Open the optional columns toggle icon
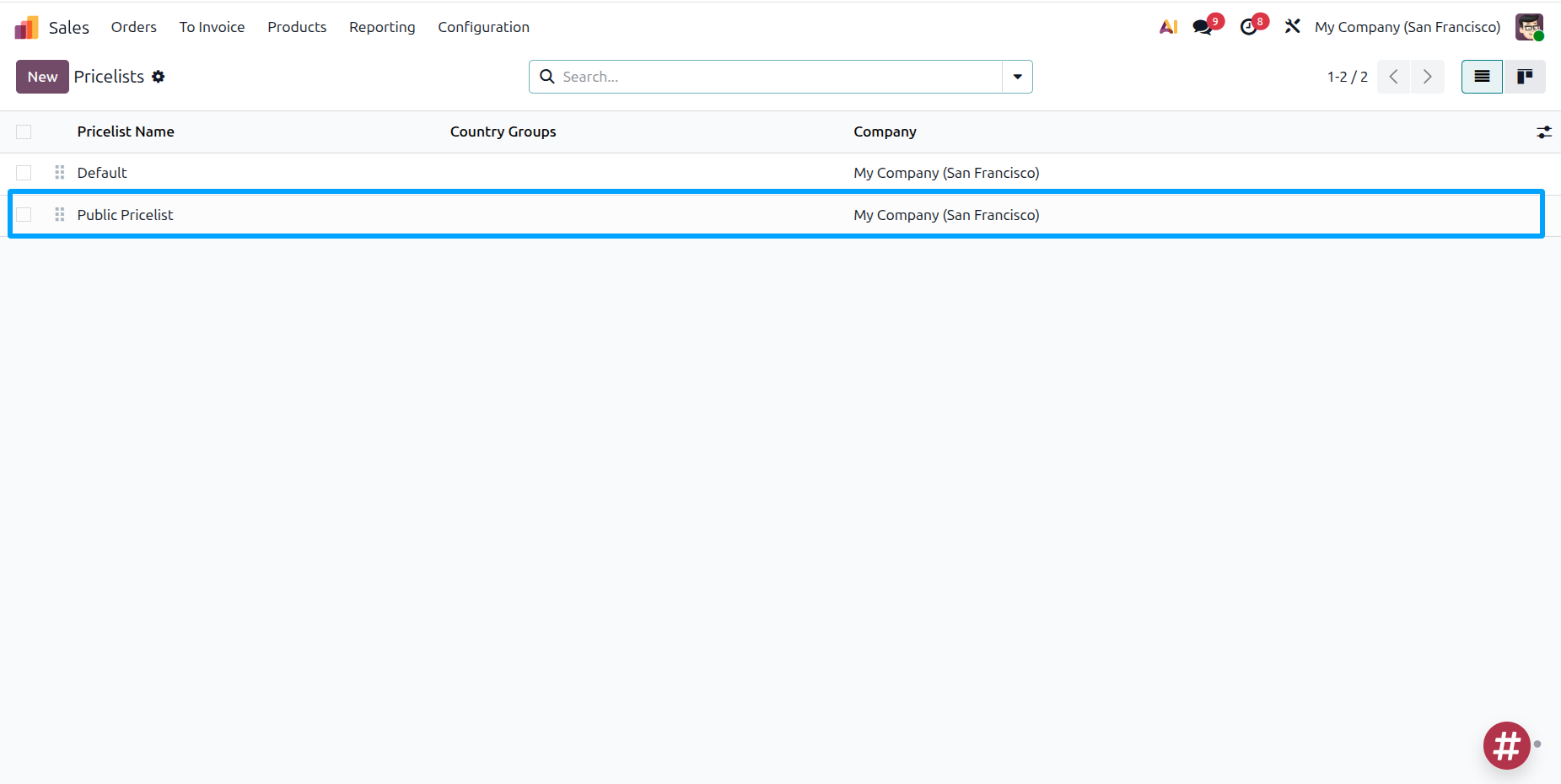Viewport: 1561px width, 784px height. click(x=1544, y=132)
